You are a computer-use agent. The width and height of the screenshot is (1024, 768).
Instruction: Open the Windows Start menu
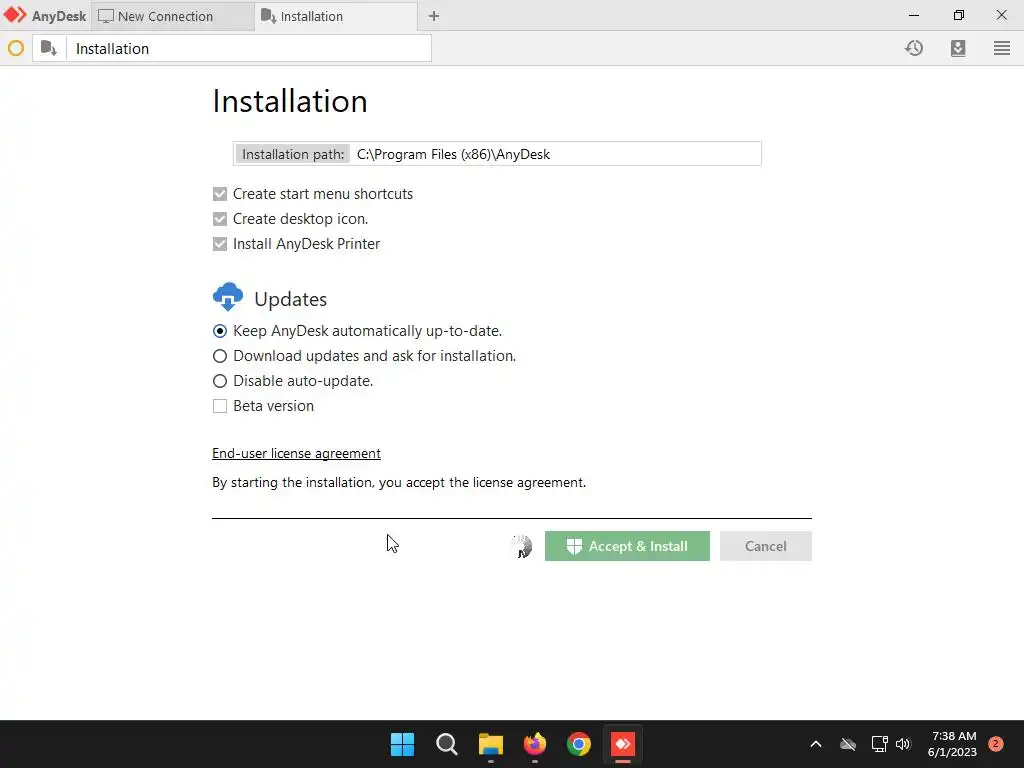coord(402,744)
